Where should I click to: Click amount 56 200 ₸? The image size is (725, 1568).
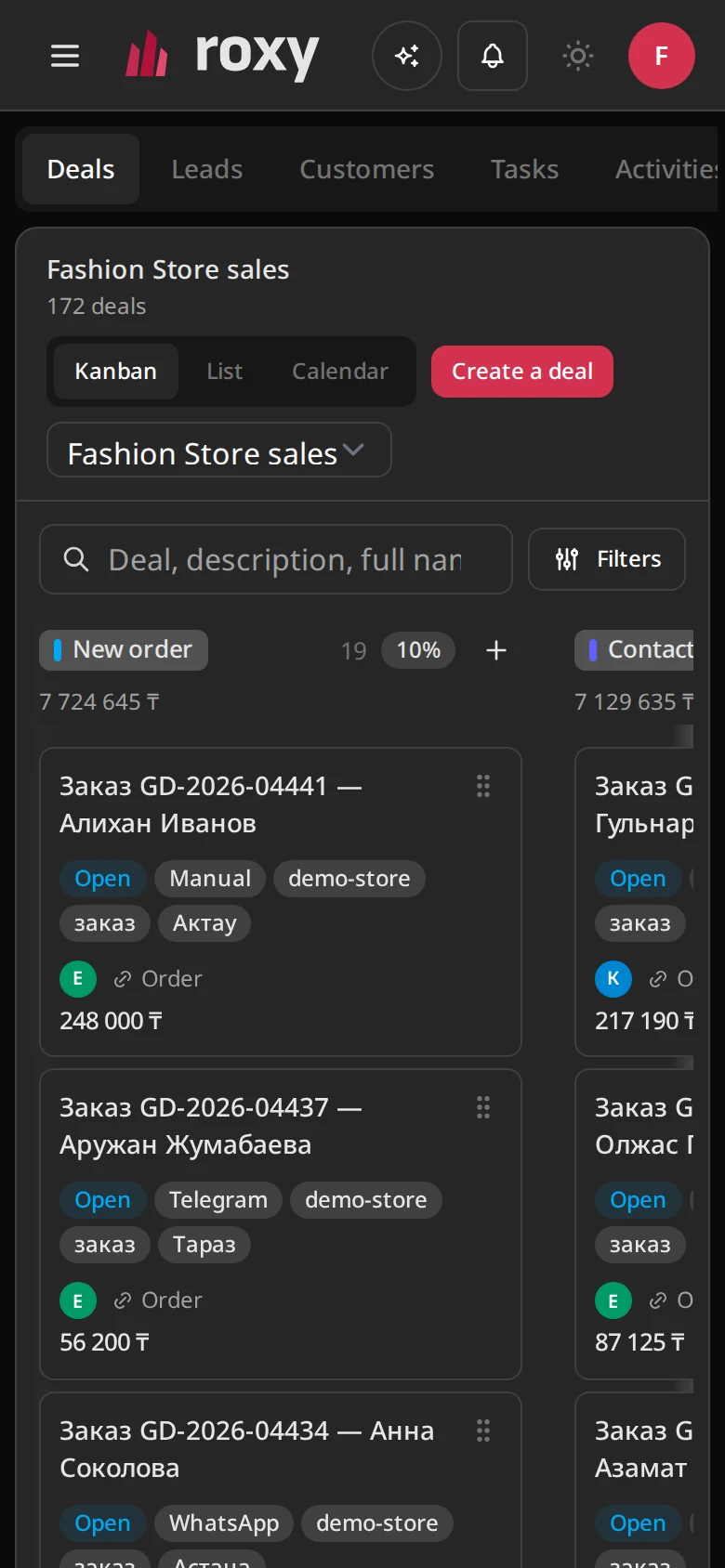[x=105, y=1342]
